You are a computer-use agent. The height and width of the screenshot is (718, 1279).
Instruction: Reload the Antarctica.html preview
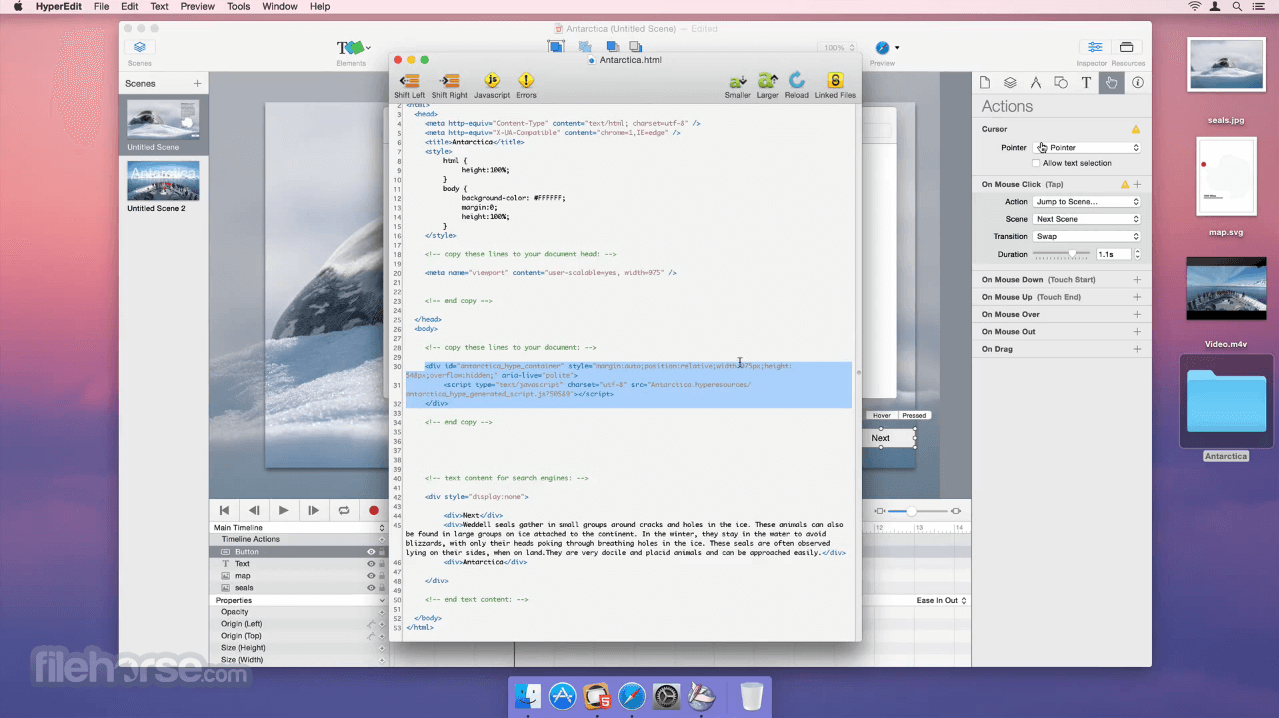(797, 81)
